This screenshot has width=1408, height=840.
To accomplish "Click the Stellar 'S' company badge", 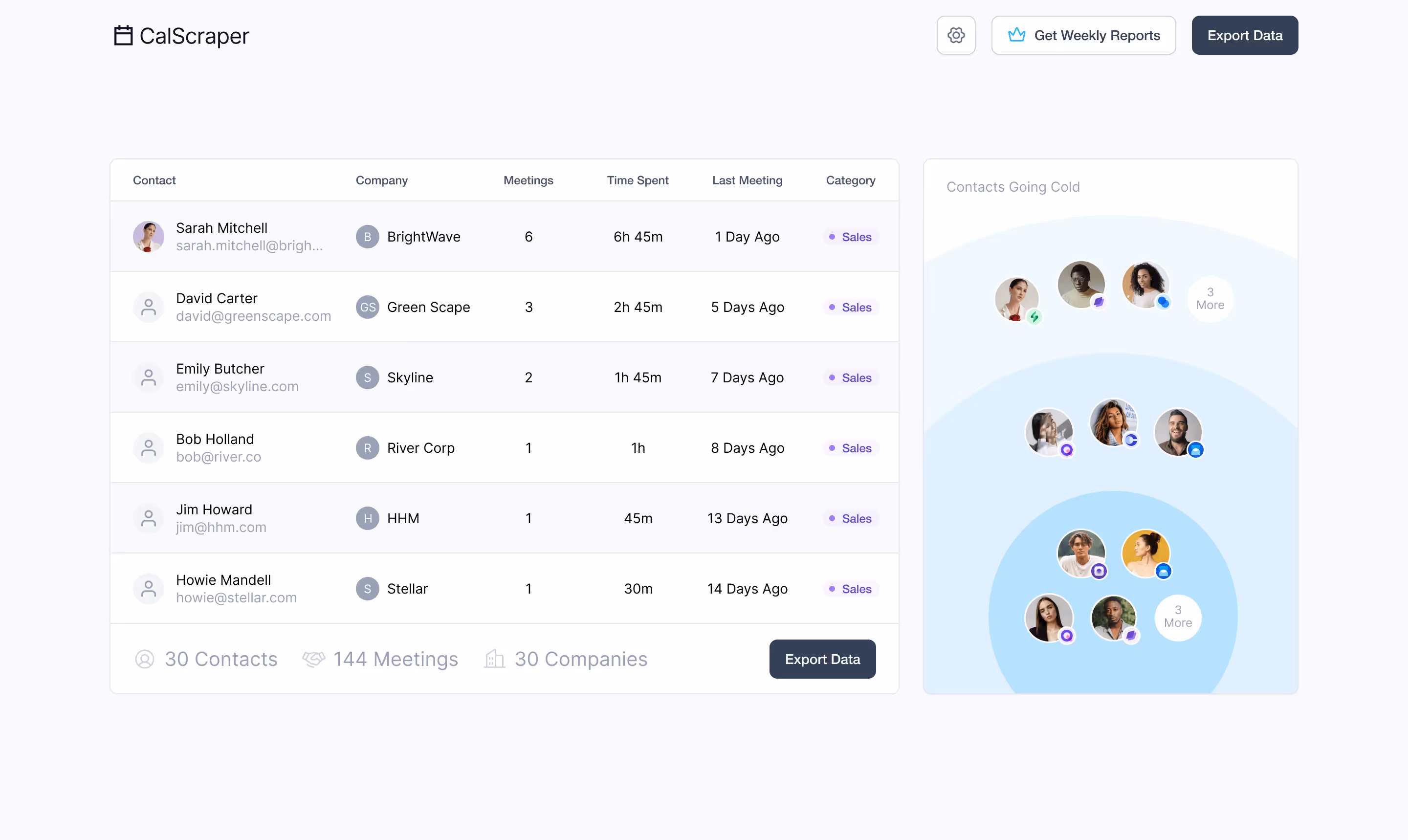I will coord(367,589).
